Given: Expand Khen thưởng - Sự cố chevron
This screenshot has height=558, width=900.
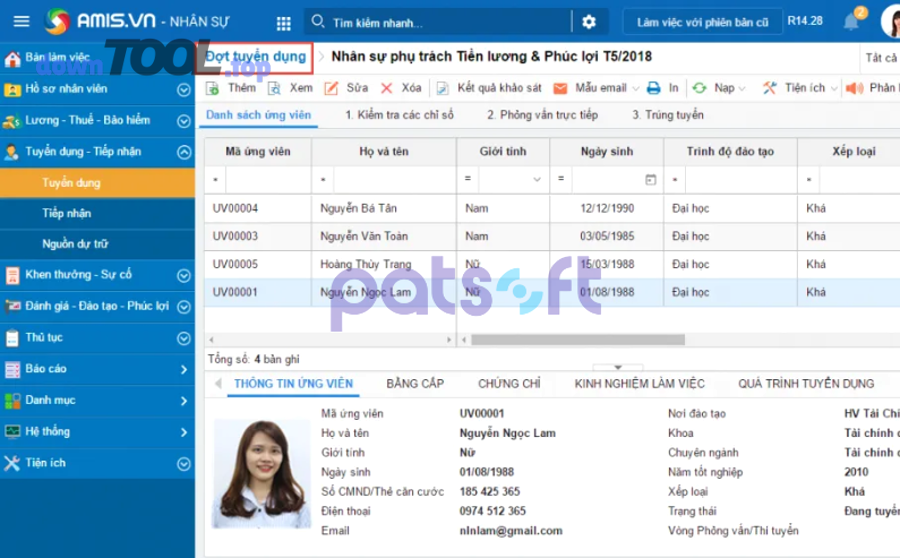Looking at the screenshot, I should 184,276.
